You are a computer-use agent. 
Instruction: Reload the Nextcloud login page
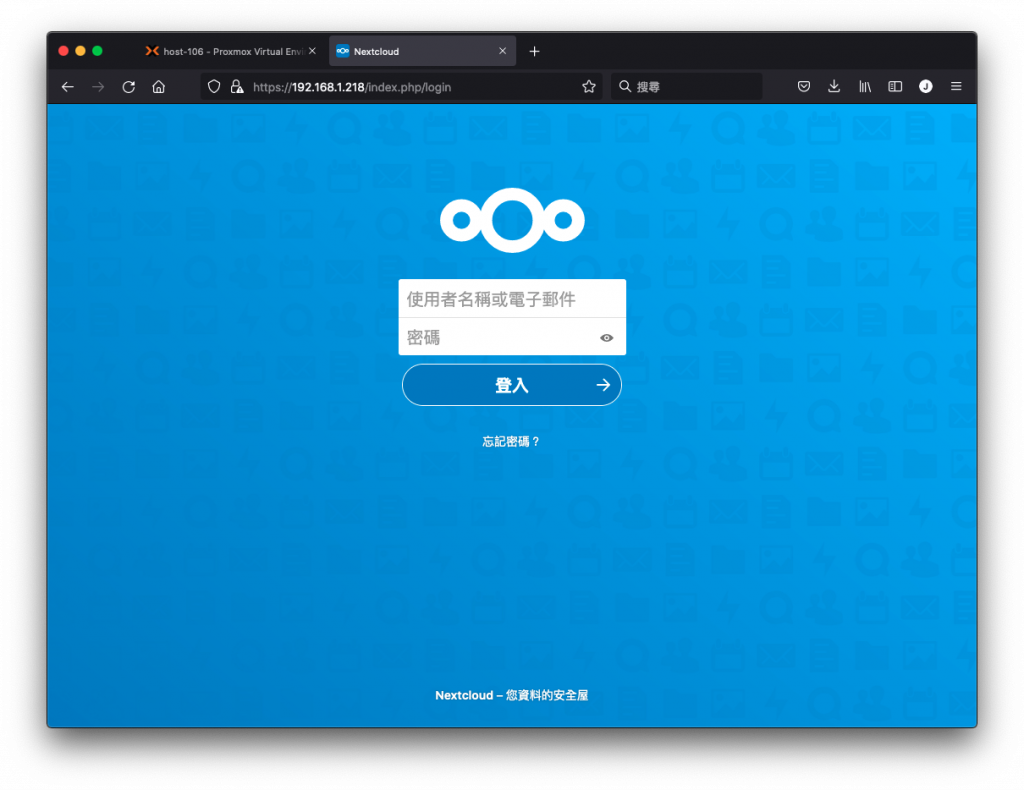(x=129, y=87)
